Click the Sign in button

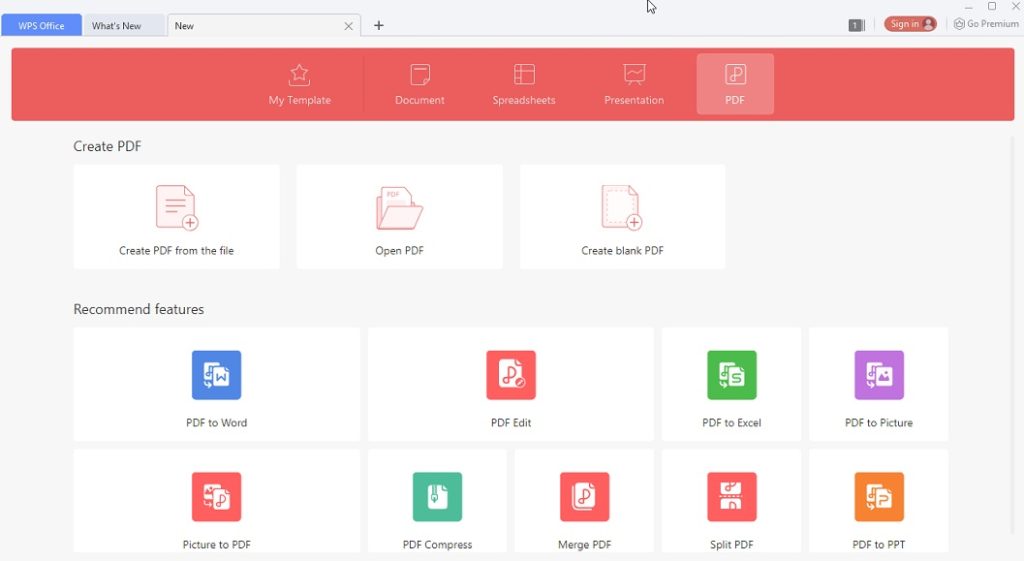pyautogui.click(x=909, y=24)
